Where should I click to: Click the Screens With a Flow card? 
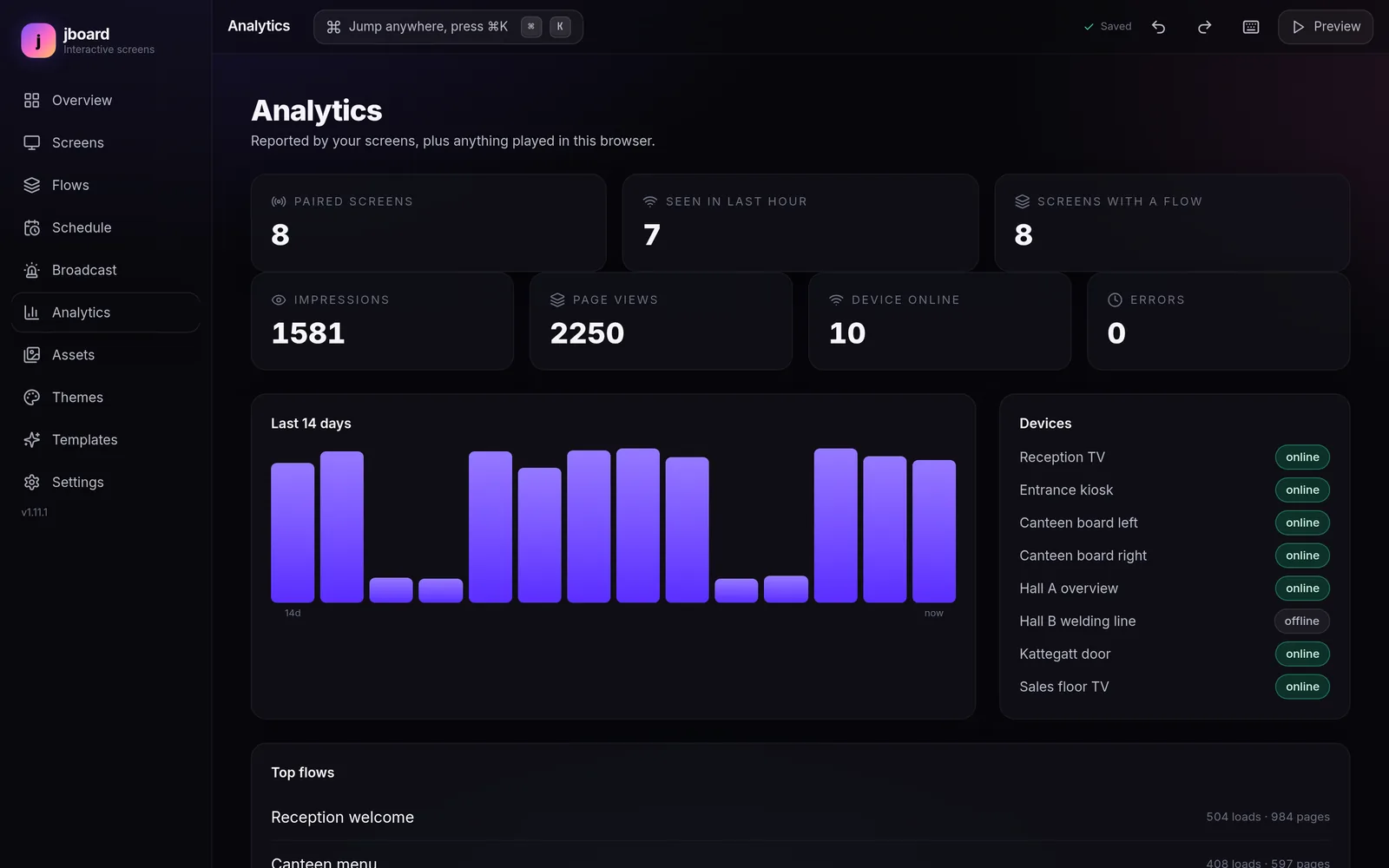click(1172, 223)
